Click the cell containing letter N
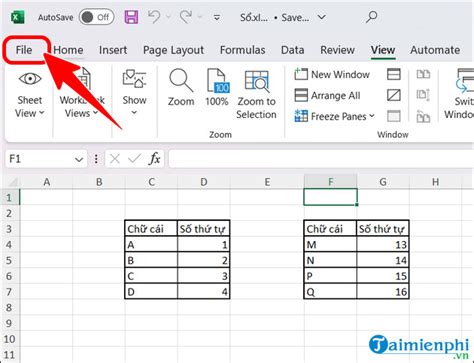The width and height of the screenshot is (474, 363). coord(330,260)
